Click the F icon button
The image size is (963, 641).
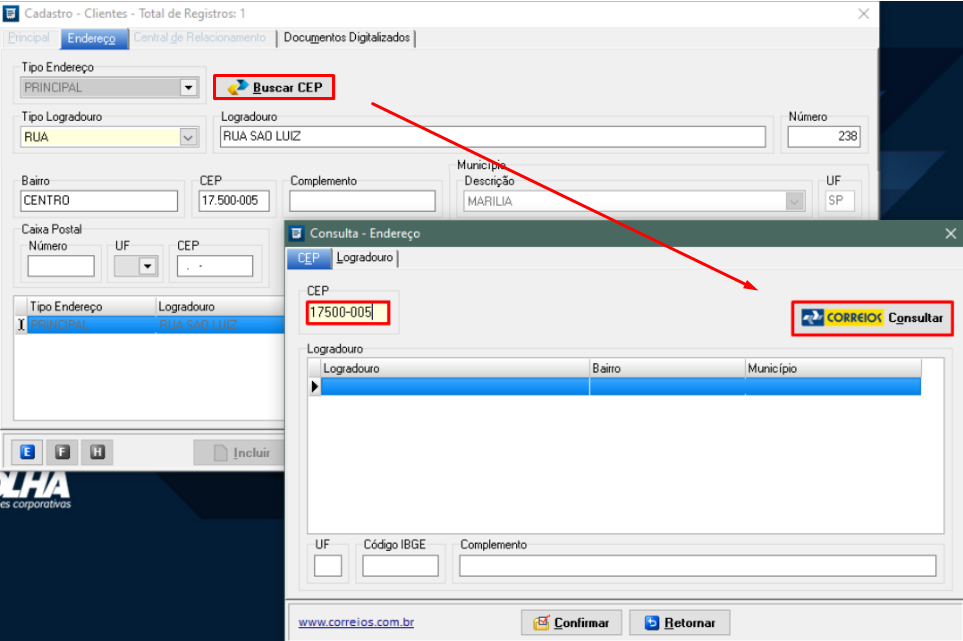[62, 451]
